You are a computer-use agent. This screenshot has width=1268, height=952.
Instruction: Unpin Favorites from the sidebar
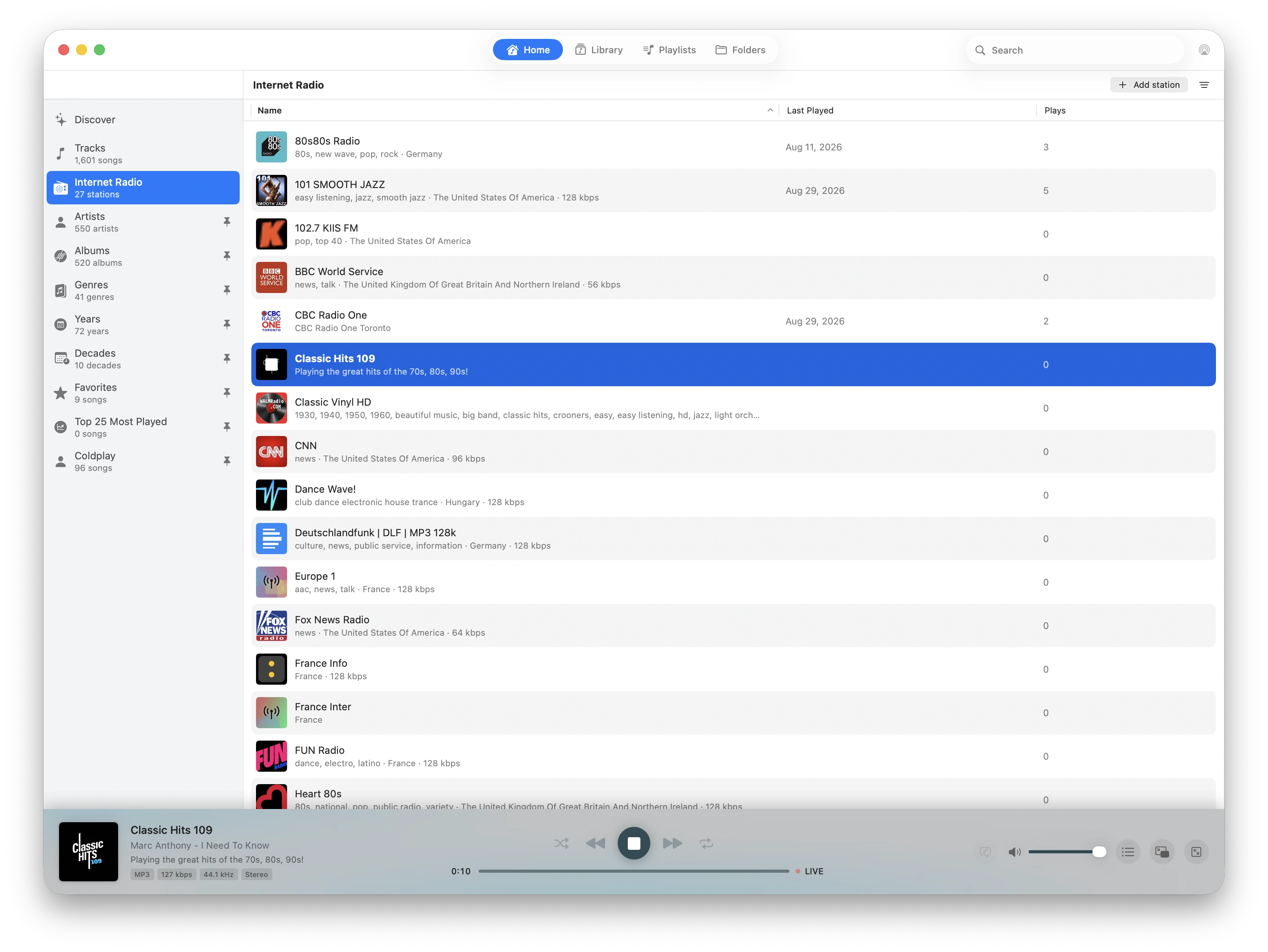[227, 393]
